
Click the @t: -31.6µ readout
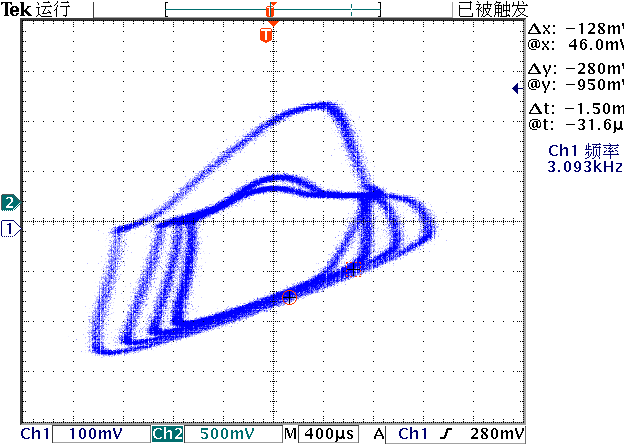tap(575, 125)
